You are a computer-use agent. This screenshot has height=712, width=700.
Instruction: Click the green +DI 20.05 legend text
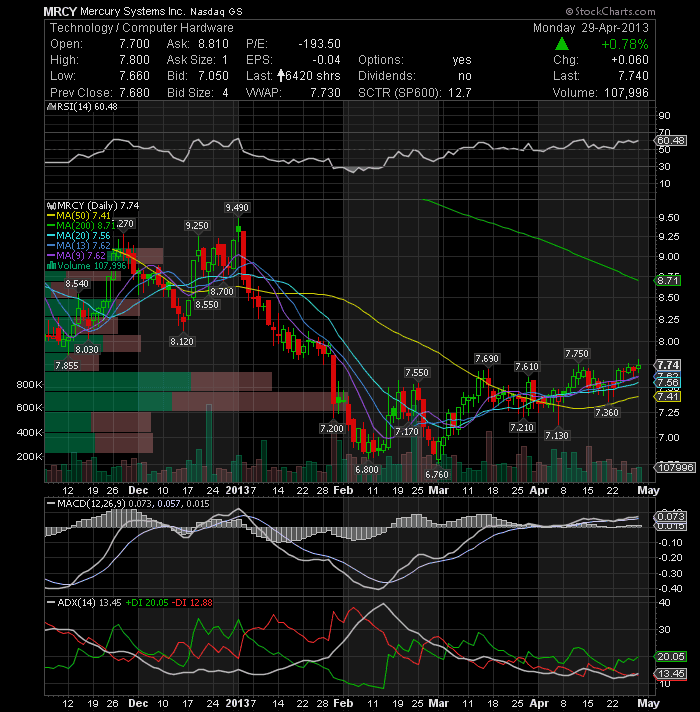(147, 603)
